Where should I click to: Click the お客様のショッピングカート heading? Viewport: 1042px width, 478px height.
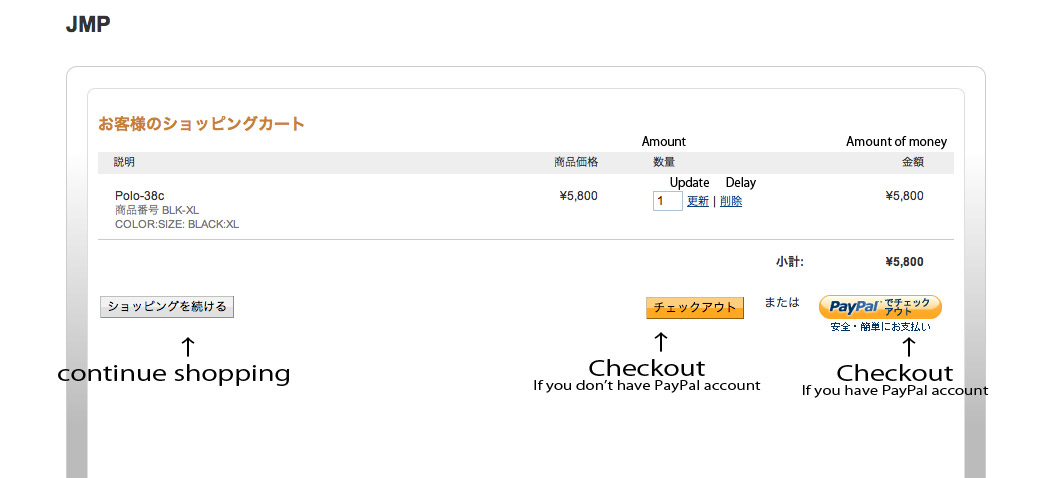(x=201, y=124)
